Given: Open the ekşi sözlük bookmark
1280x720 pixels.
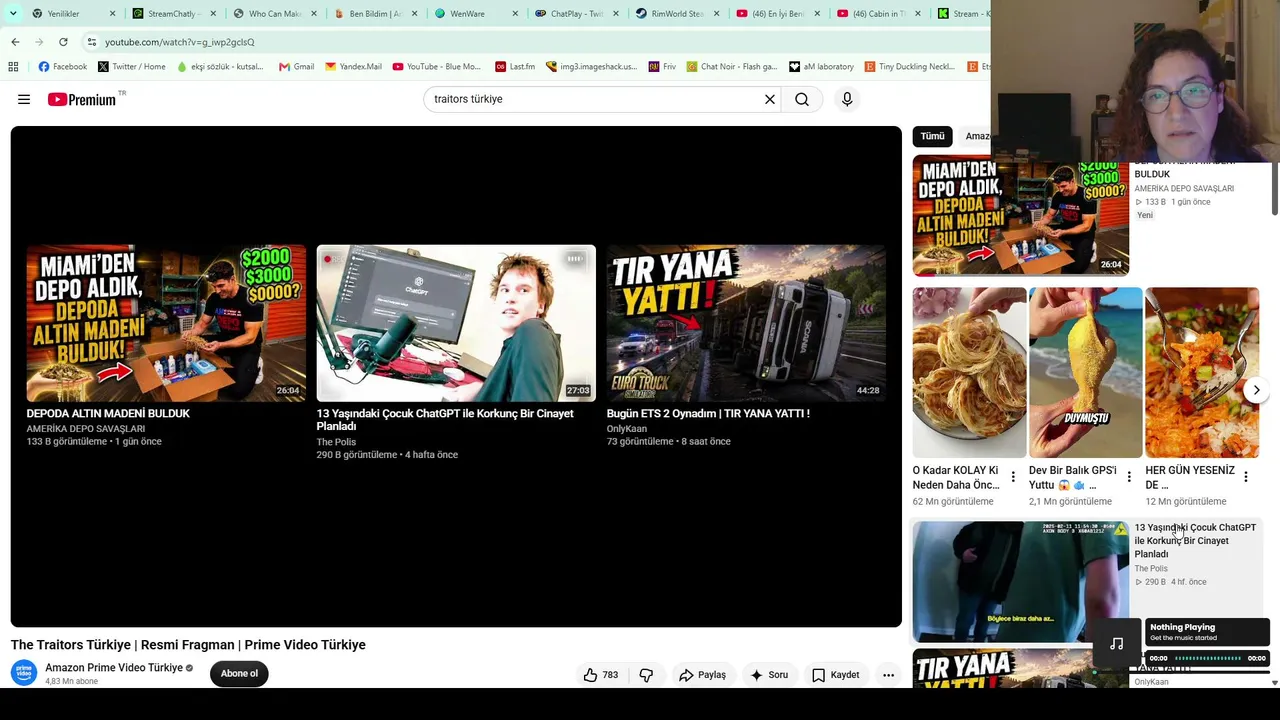Looking at the screenshot, I should tap(221, 67).
